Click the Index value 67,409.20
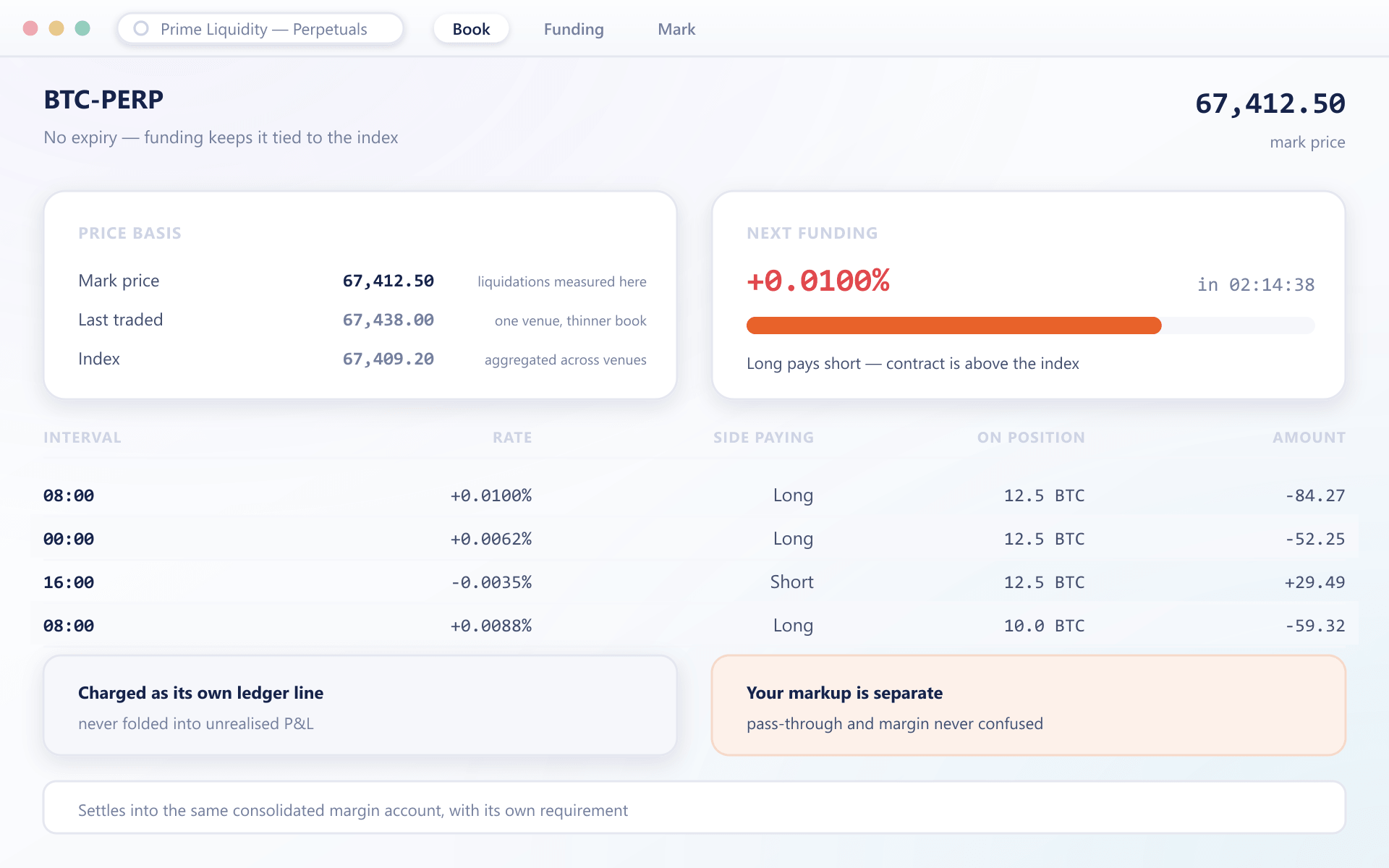The height and width of the screenshot is (868, 1389). pos(388,359)
